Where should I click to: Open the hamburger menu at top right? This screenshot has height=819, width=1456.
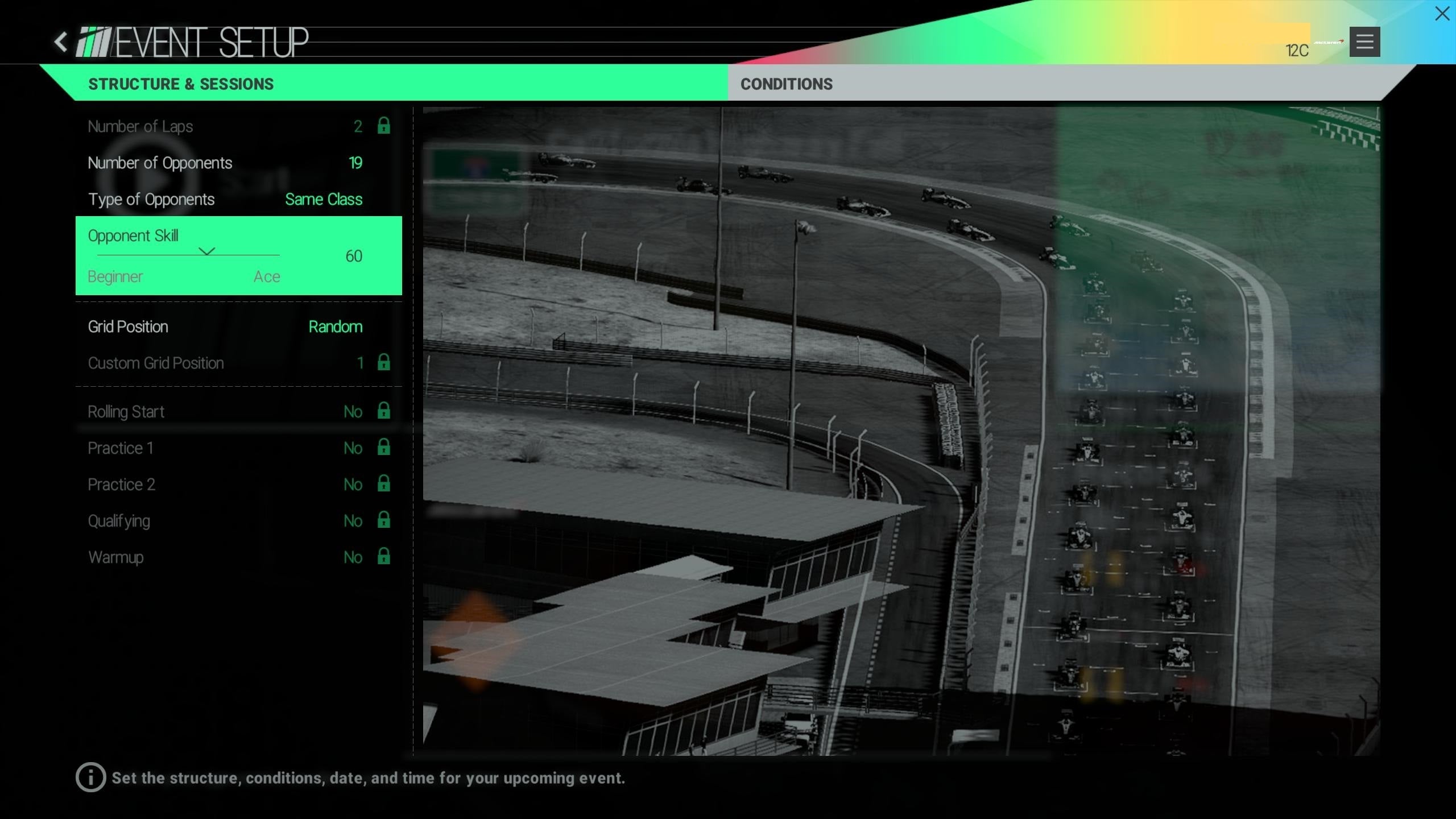1364,42
